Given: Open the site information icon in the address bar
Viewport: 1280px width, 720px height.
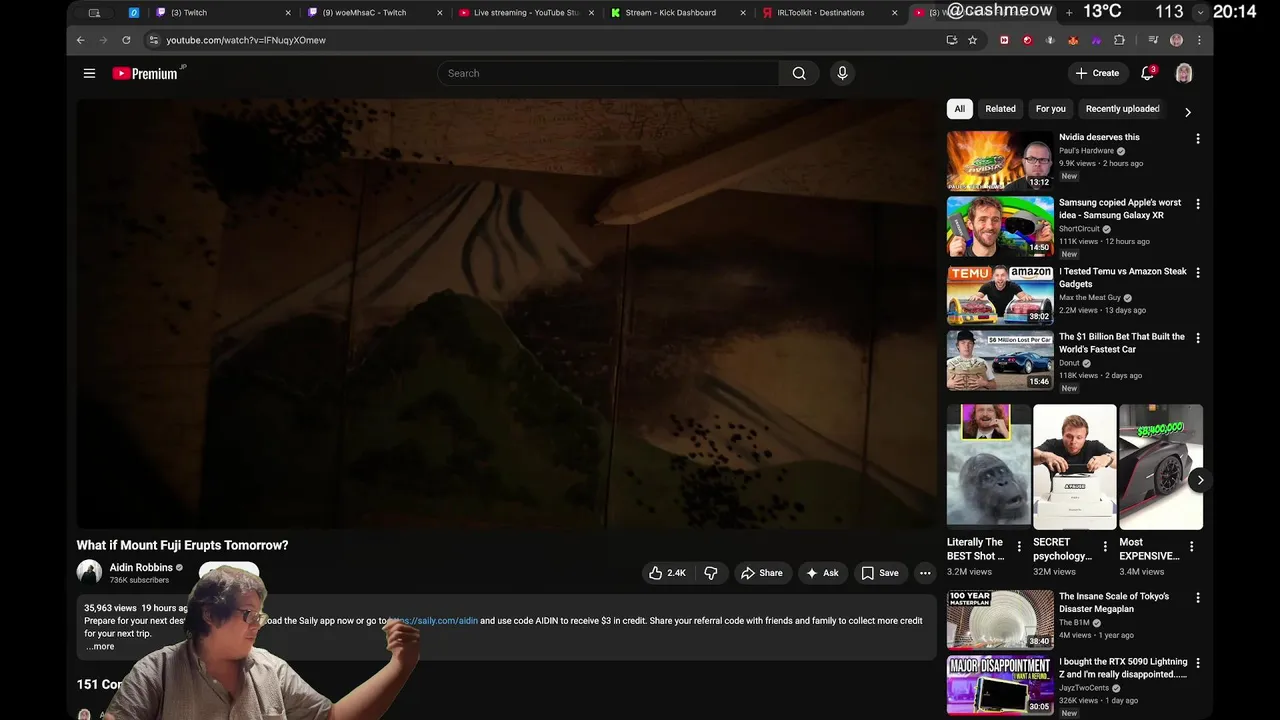Looking at the screenshot, I should click(153, 40).
